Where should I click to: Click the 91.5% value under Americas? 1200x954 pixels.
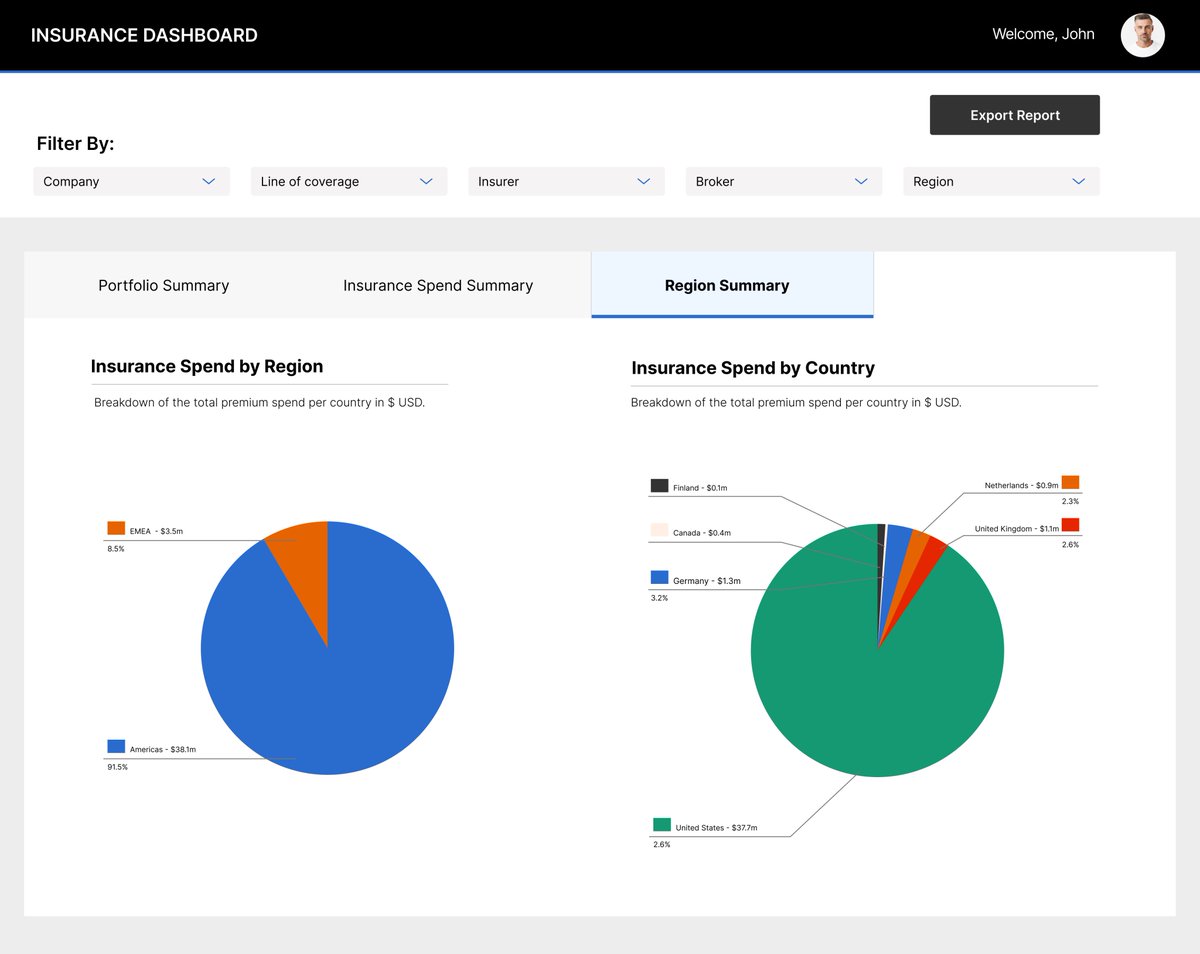click(118, 767)
